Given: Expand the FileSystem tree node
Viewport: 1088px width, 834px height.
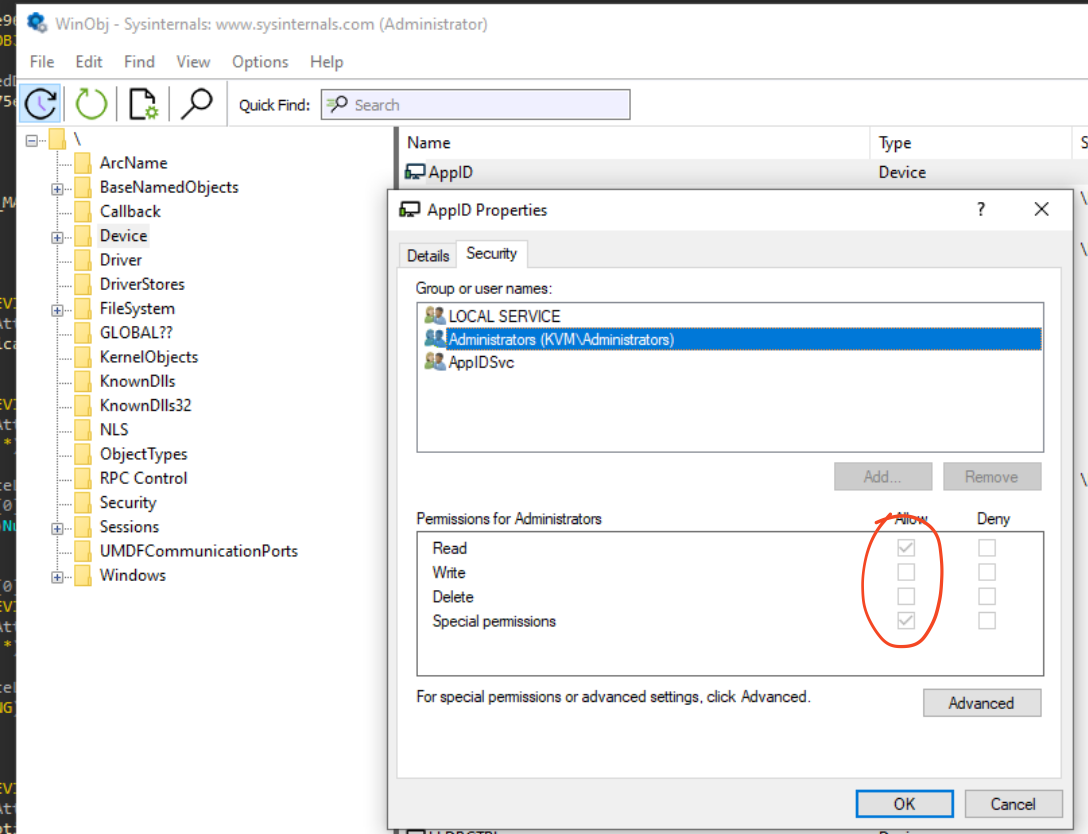Looking at the screenshot, I should click(x=57, y=310).
